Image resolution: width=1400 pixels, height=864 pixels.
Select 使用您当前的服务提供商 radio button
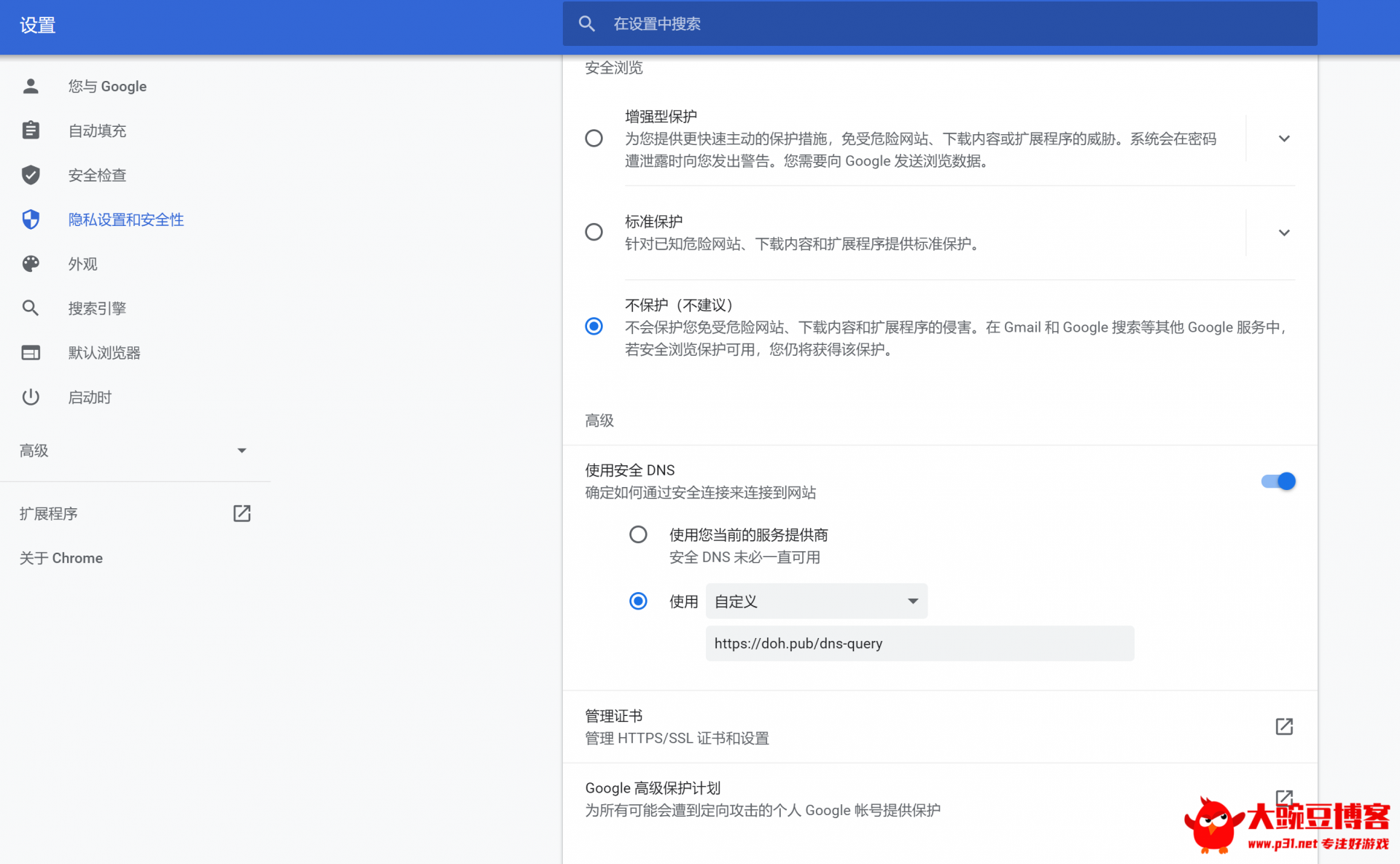(638, 535)
